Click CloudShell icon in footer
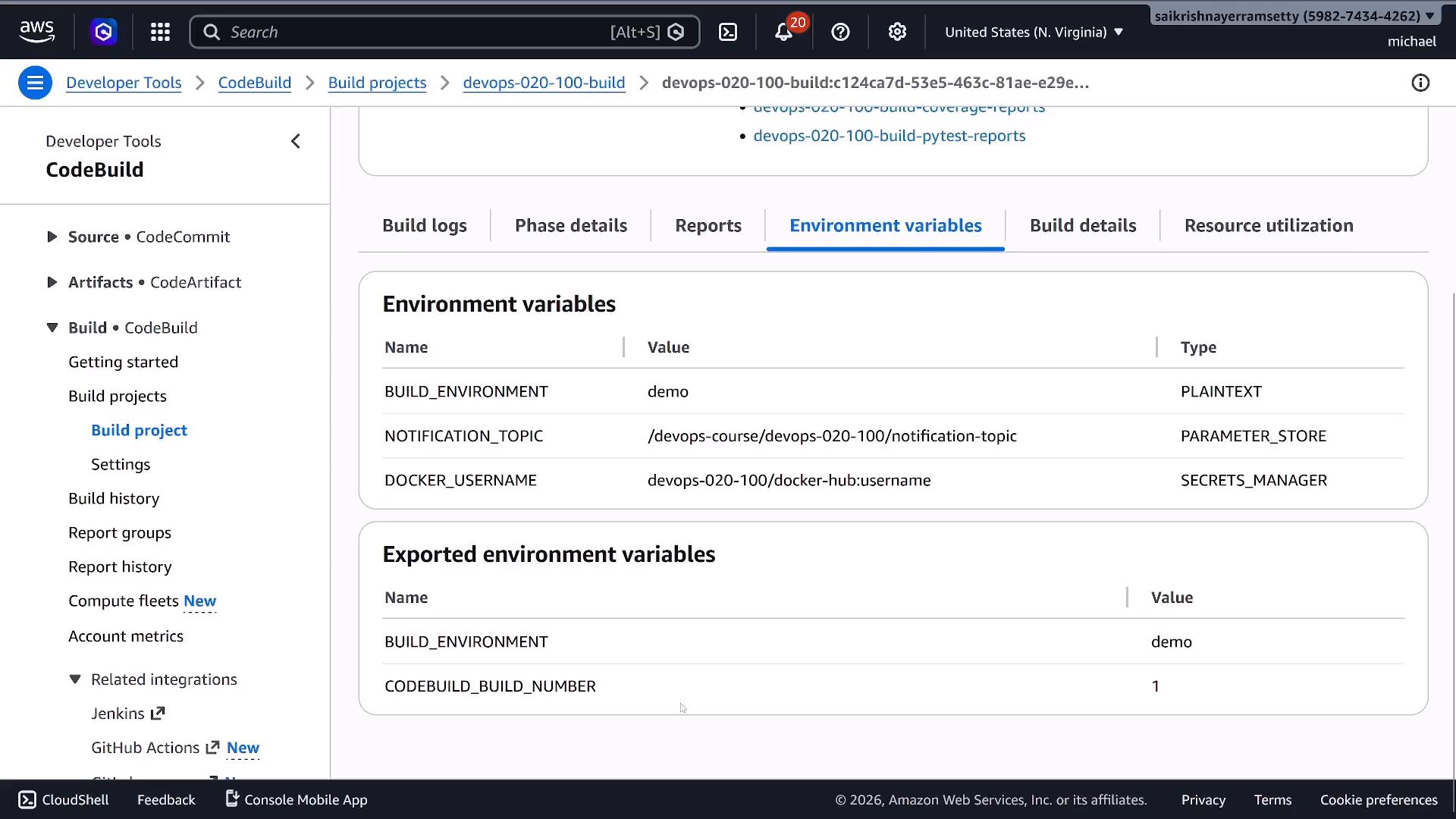 [x=27, y=800]
